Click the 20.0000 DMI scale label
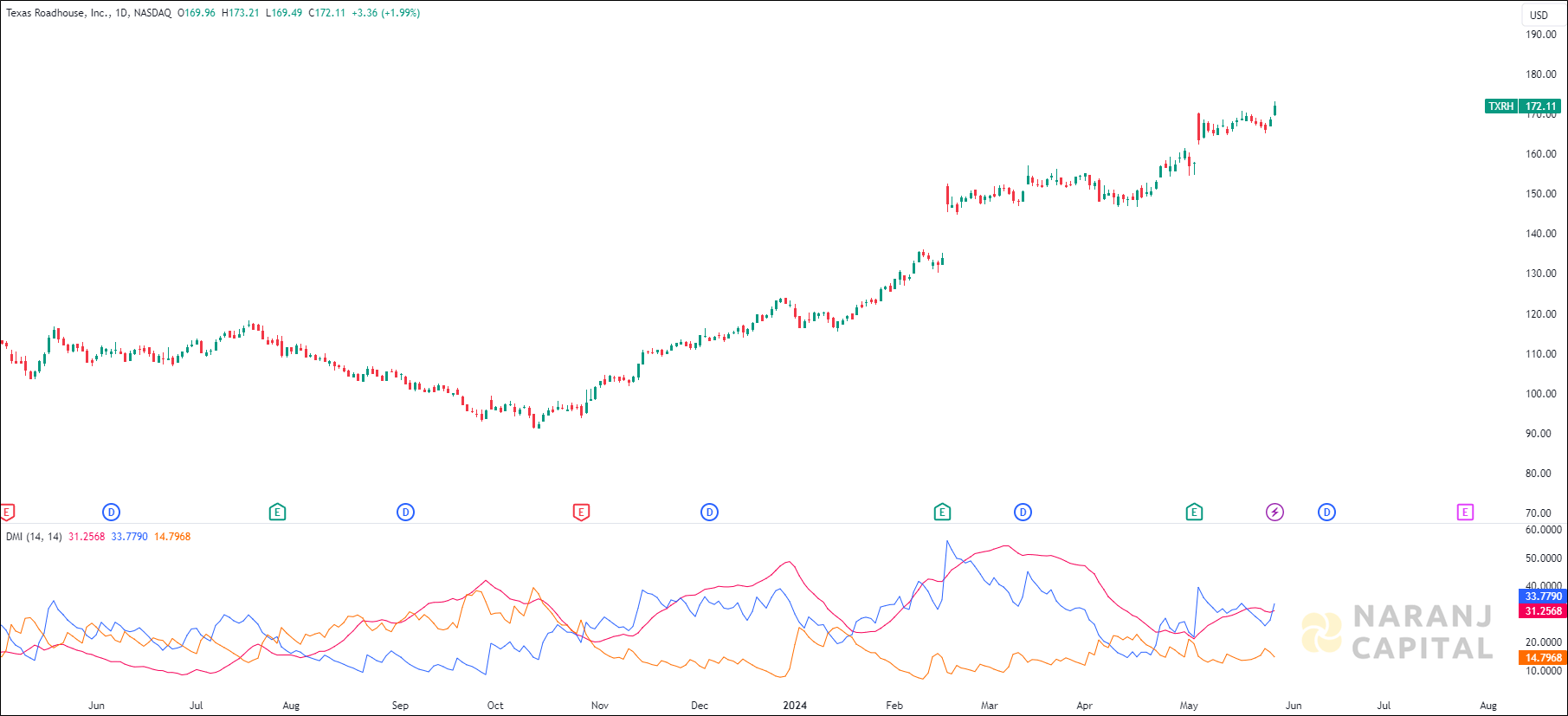Viewport: 1568px width, 716px height. [x=1544, y=642]
